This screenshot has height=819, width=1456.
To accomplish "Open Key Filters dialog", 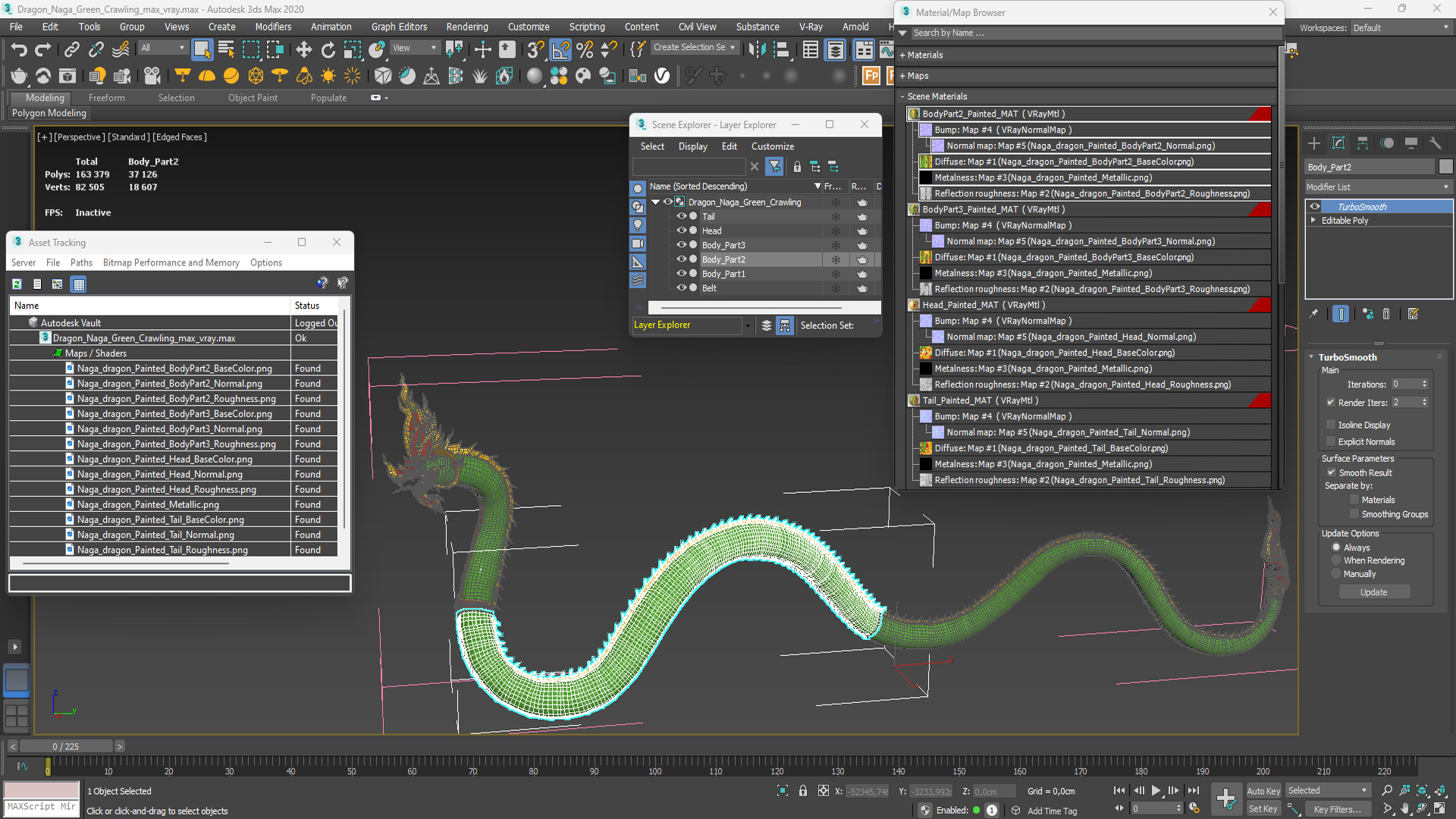I will coord(1337,809).
